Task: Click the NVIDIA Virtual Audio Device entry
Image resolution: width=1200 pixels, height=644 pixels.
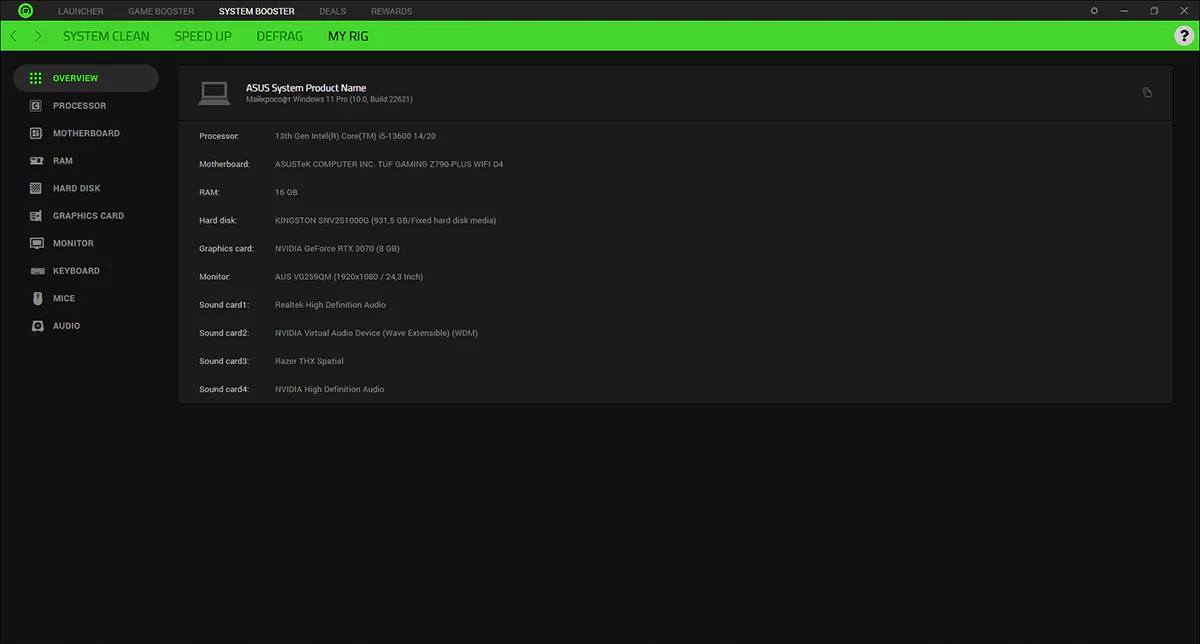Action: 376,333
